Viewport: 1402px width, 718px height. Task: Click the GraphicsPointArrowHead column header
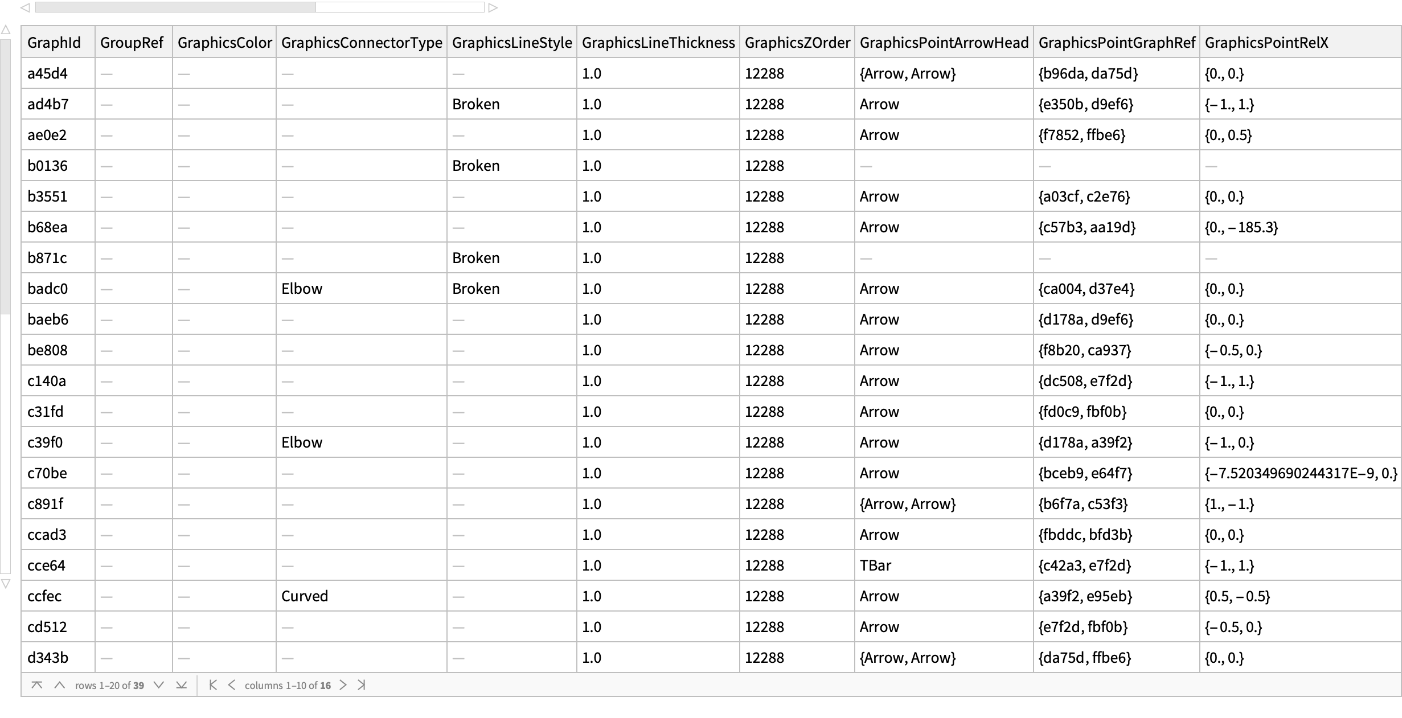tap(944, 43)
